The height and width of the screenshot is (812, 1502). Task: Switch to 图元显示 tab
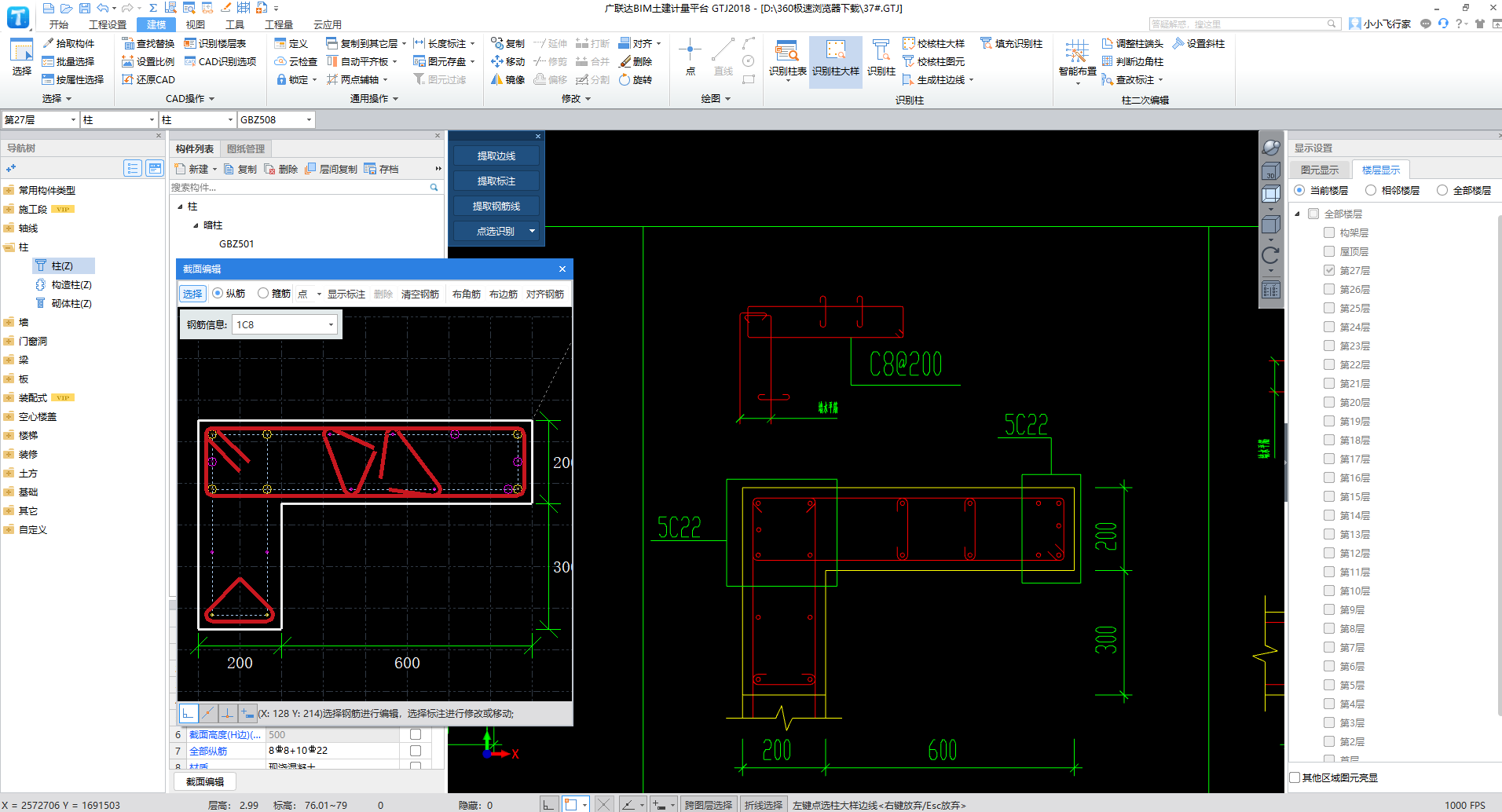(1320, 170)
